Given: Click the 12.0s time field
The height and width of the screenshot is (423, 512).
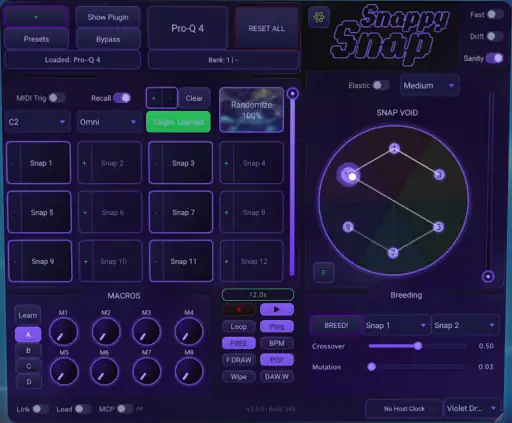Looking at the screenshot, I should pos(258,295).
